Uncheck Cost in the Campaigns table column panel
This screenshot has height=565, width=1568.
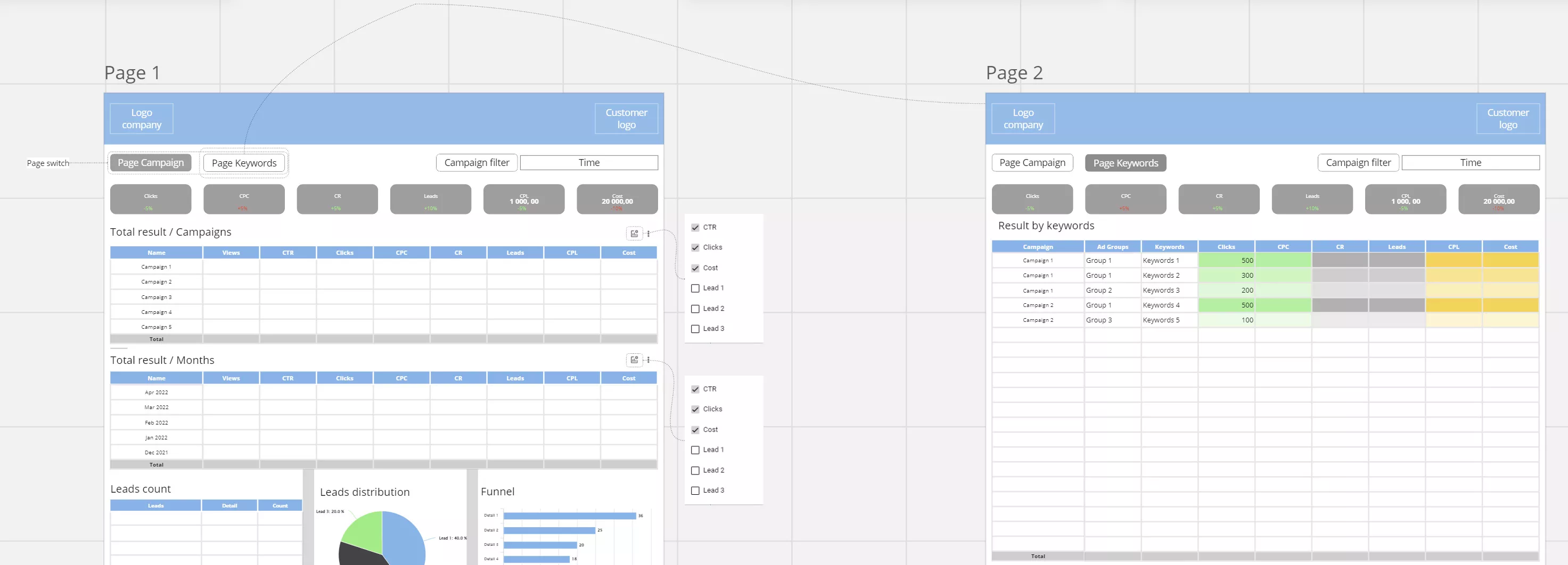coord(695,268)
